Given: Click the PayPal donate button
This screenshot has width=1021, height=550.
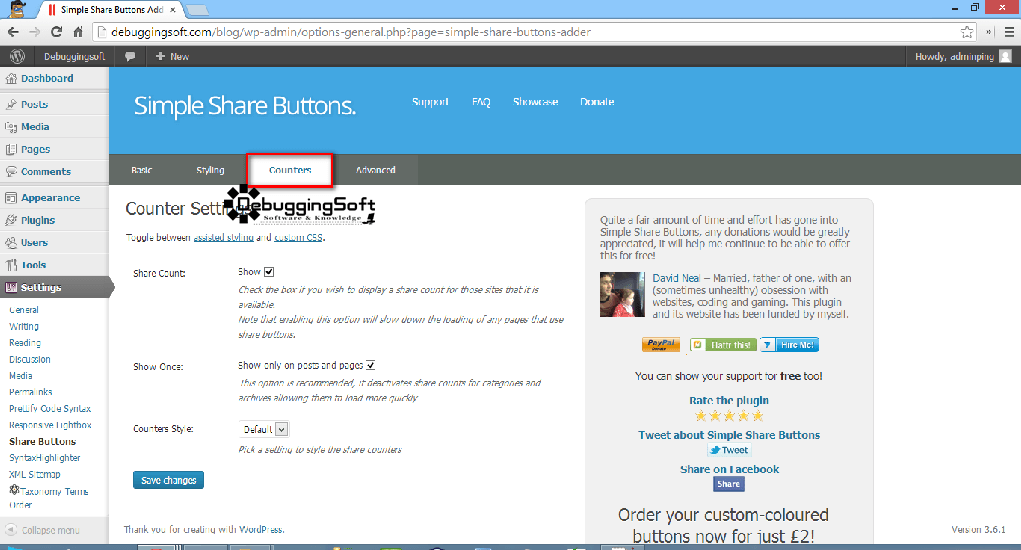Looking at the screenshot, I should (x=661, y=344).
